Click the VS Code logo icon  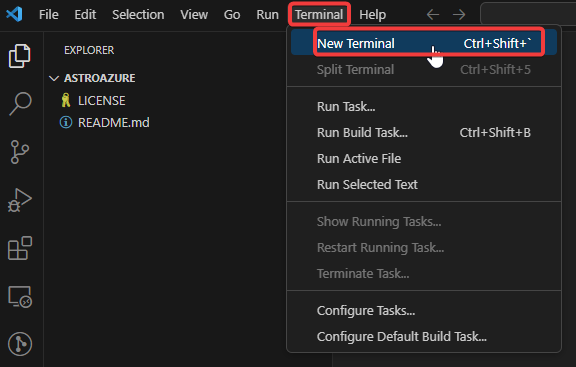14,14
